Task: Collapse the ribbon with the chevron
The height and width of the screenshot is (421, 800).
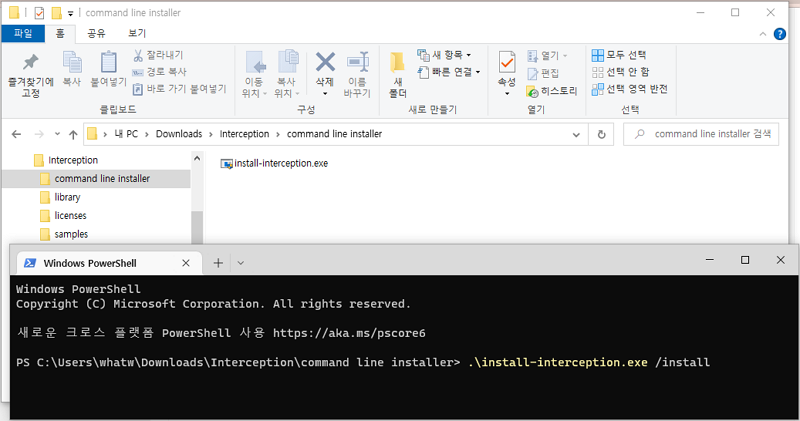Action: 763,34
